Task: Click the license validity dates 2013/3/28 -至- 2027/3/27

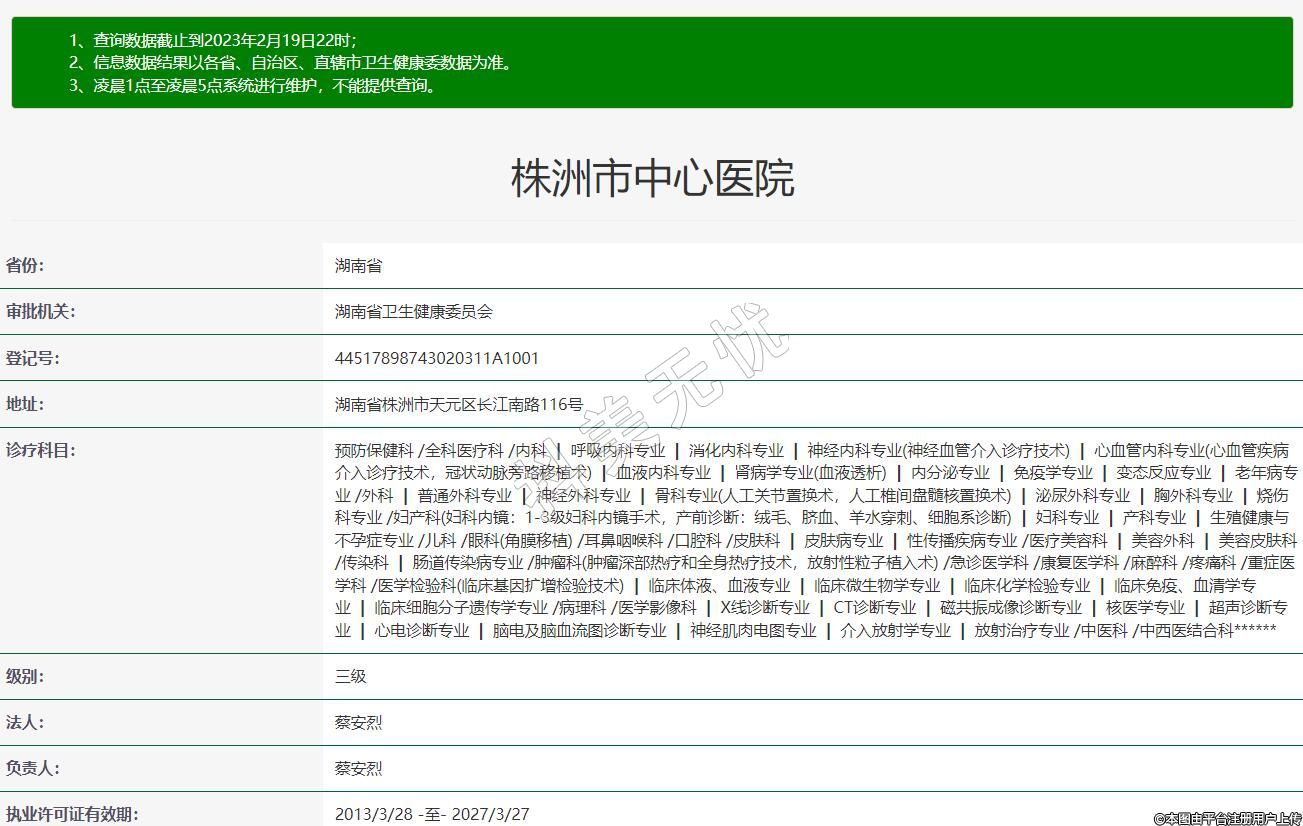Action: (432, 814)
